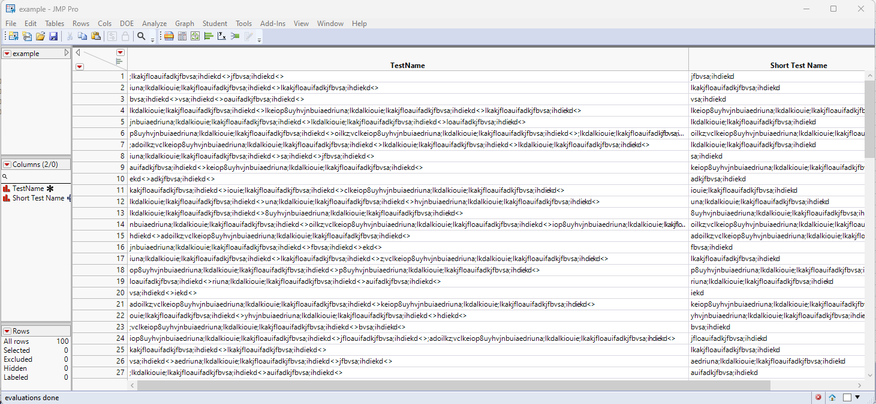Click the greyed pencil icon in the toolbar
This screenshot has height=404, width=876.
(x=248, y=36)
